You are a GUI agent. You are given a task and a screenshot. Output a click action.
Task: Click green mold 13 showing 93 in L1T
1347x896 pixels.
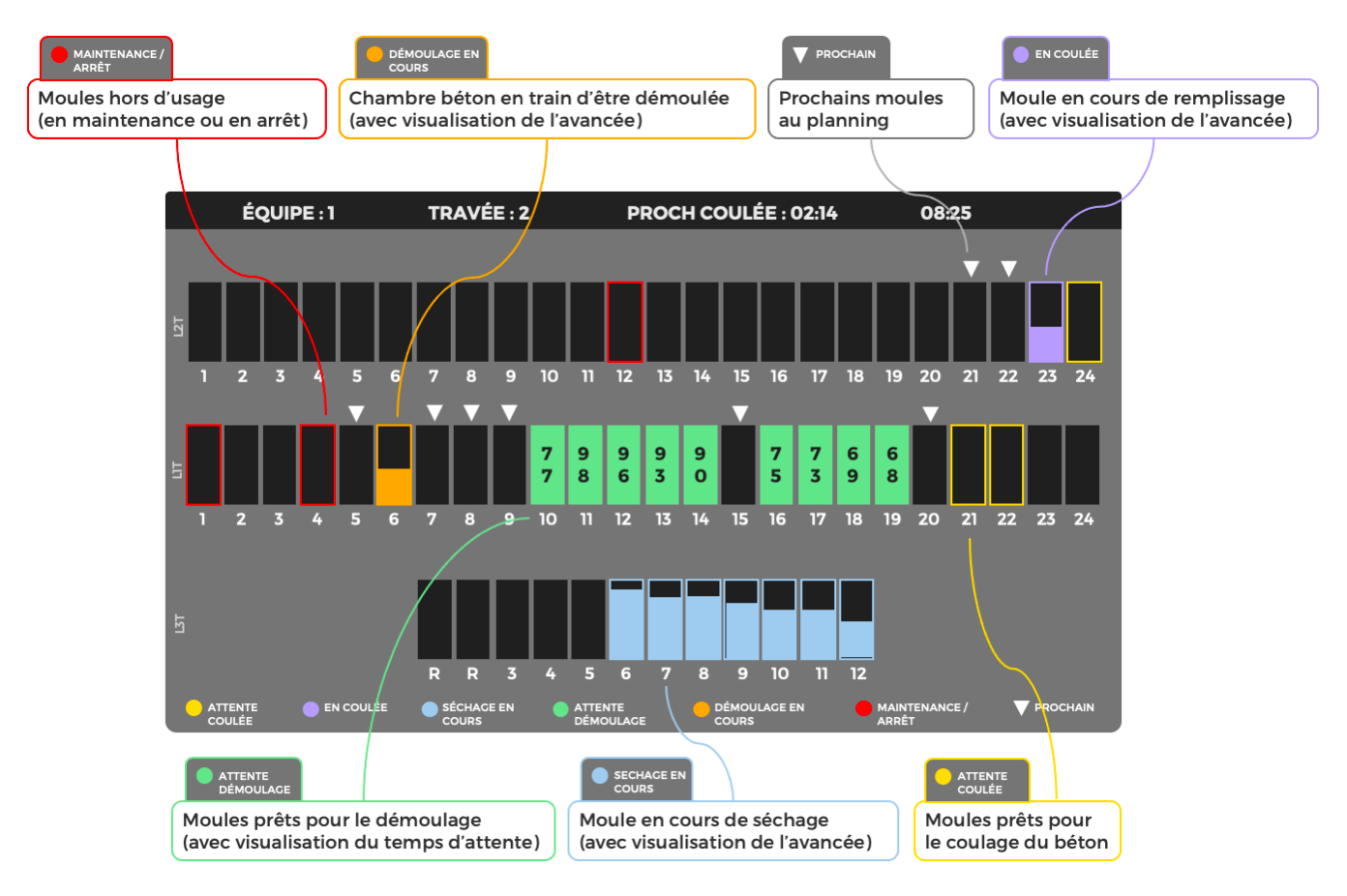[662, 465]
